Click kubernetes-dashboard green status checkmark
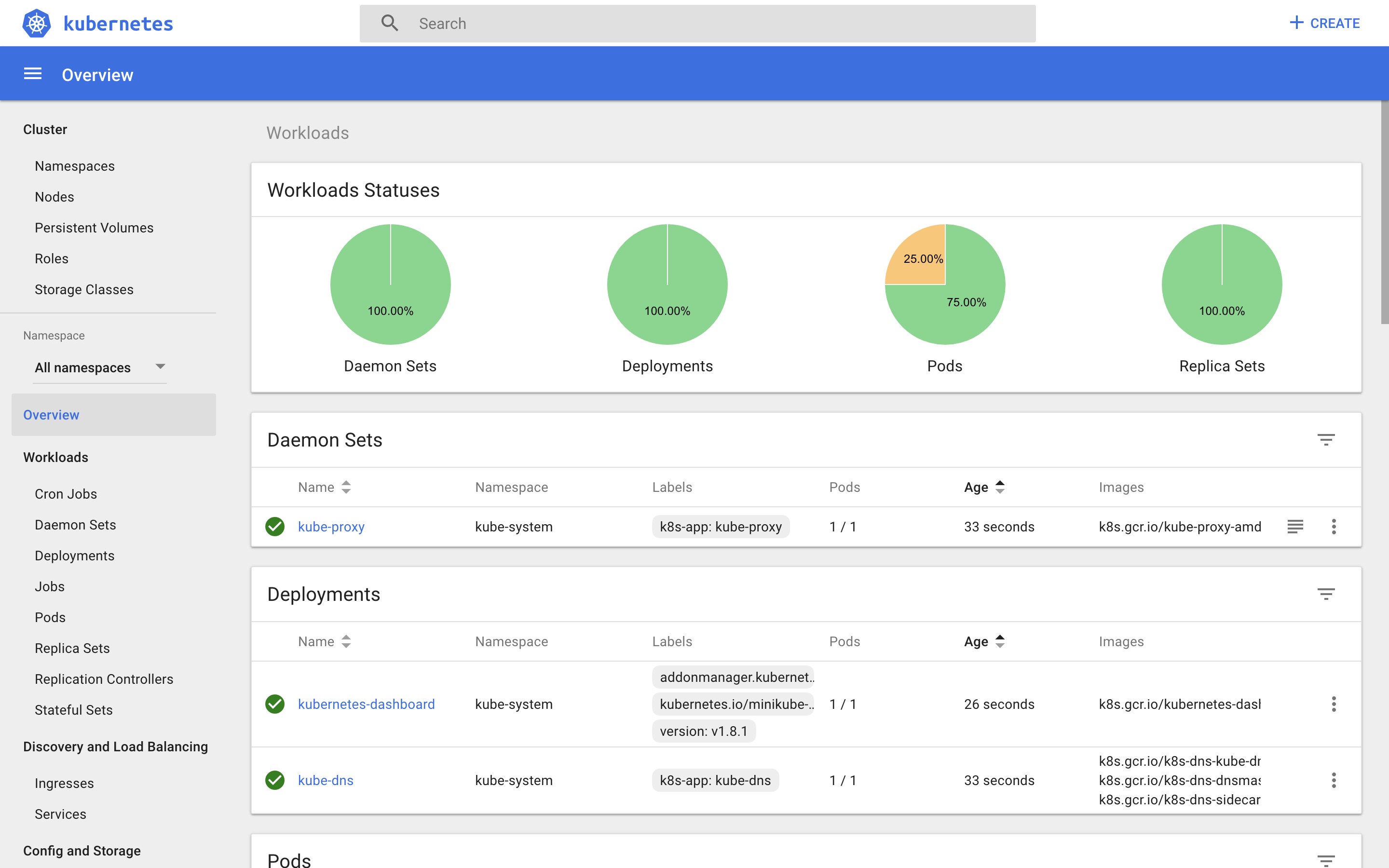Image resolution: width=1389 pixels, height=868 pixels. (275, 704)
